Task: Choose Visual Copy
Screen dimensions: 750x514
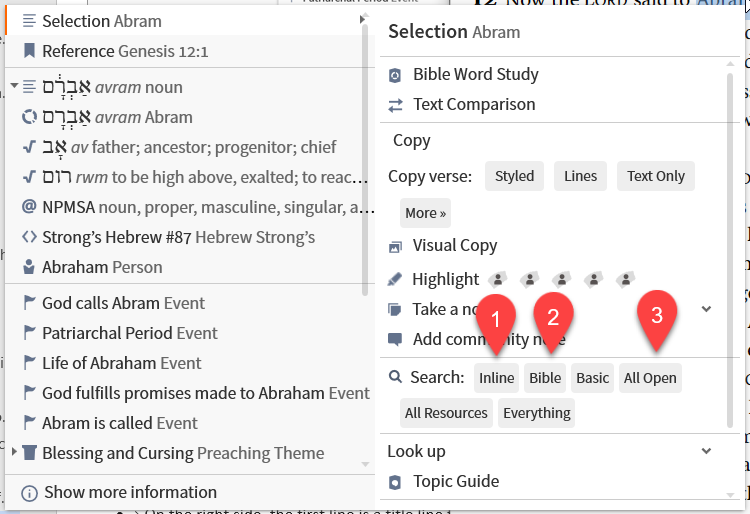Action: (455, 246)
